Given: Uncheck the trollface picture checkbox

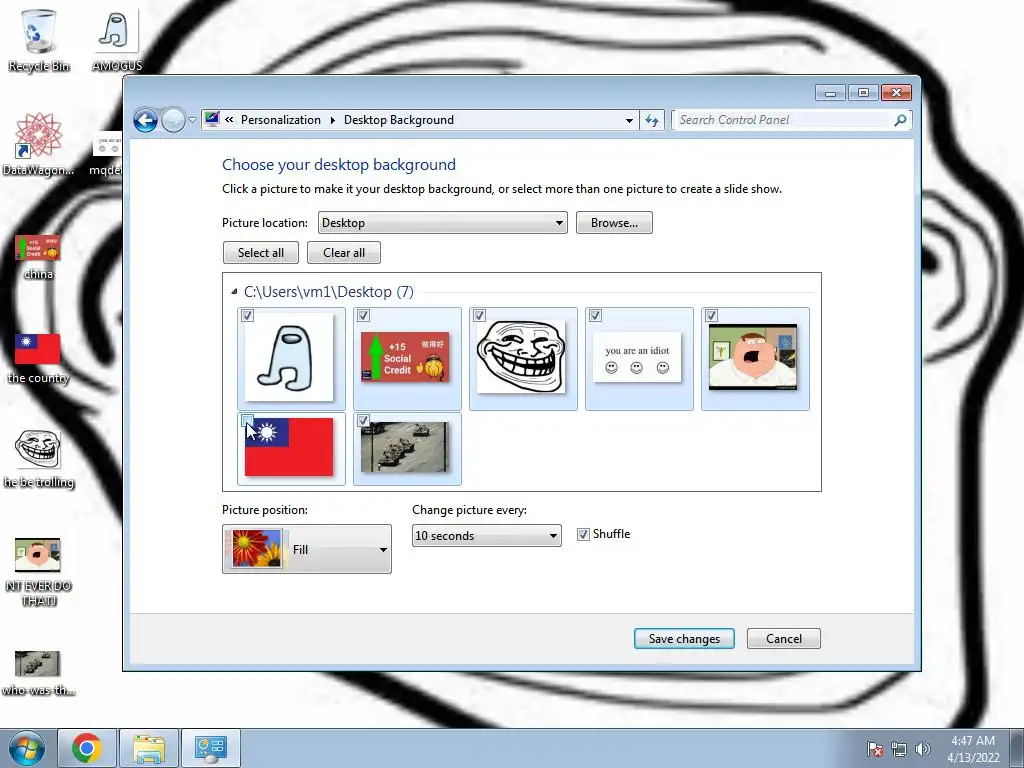Looking at the screenshot, I should (479, 315).
